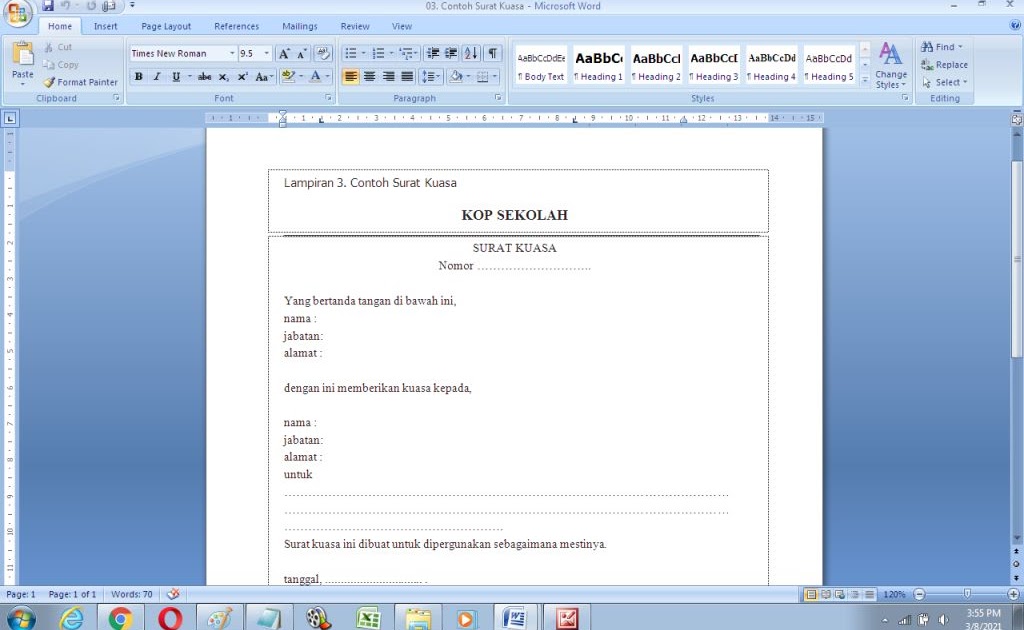
Task: Clear formatting with the Clear Formatting icon
Action: click(x=321, y=52)
